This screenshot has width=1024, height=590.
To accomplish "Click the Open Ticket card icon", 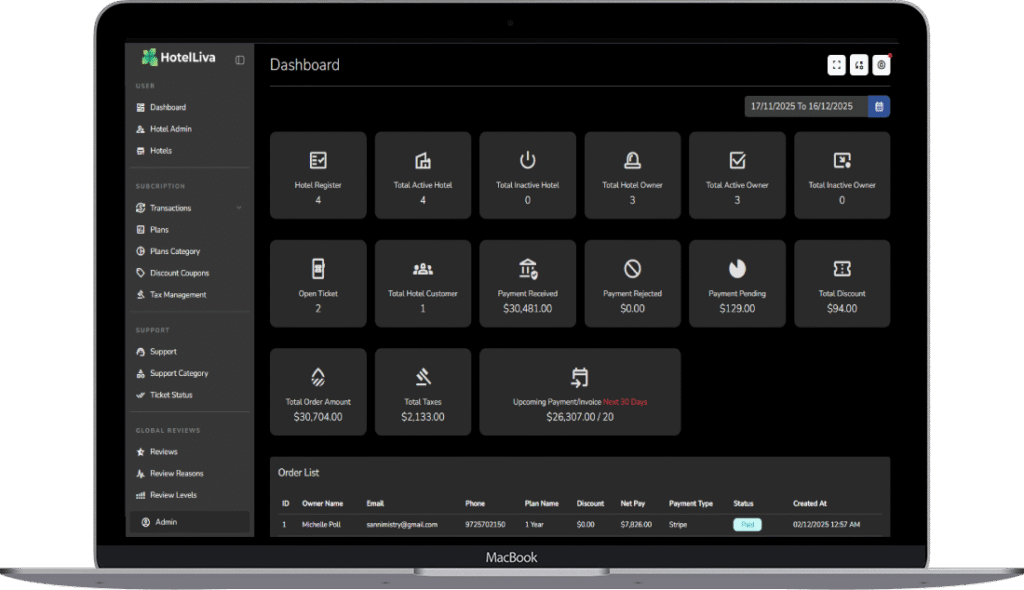I will coord(318,268).
